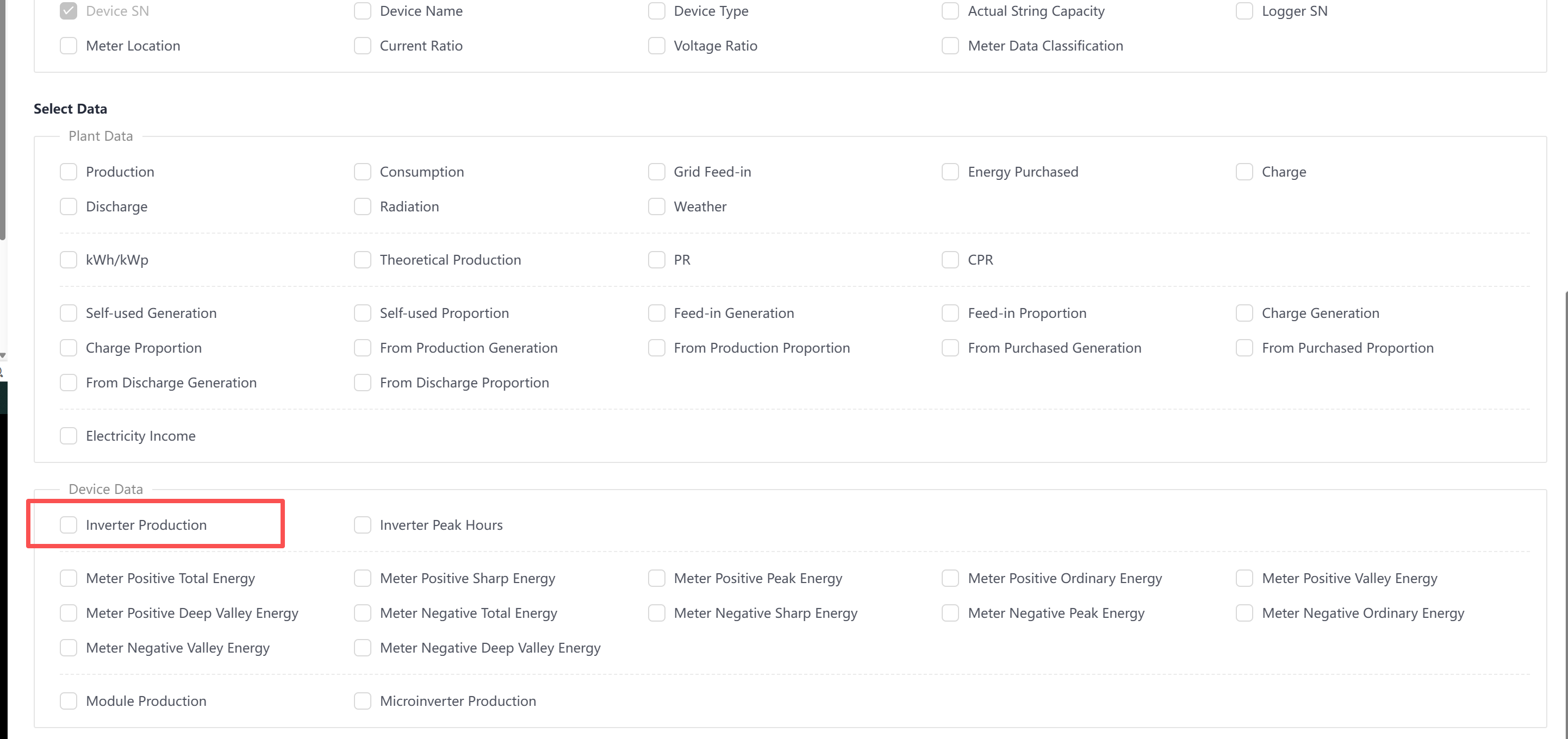Enable From Purchased Proportion checkbox
The height and width of the screenshot is (739, 1568).
tap(1244, 348)
